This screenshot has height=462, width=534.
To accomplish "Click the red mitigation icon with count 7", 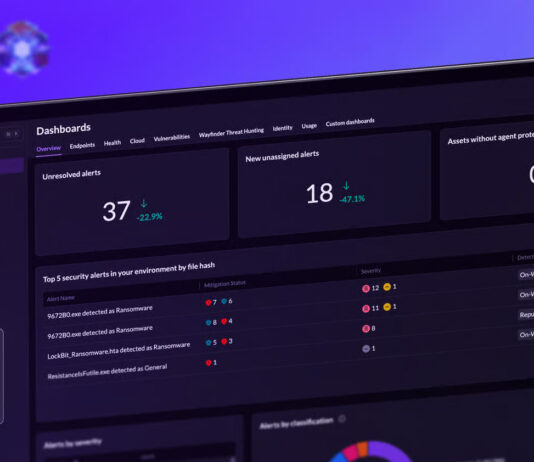I will 208,303.
